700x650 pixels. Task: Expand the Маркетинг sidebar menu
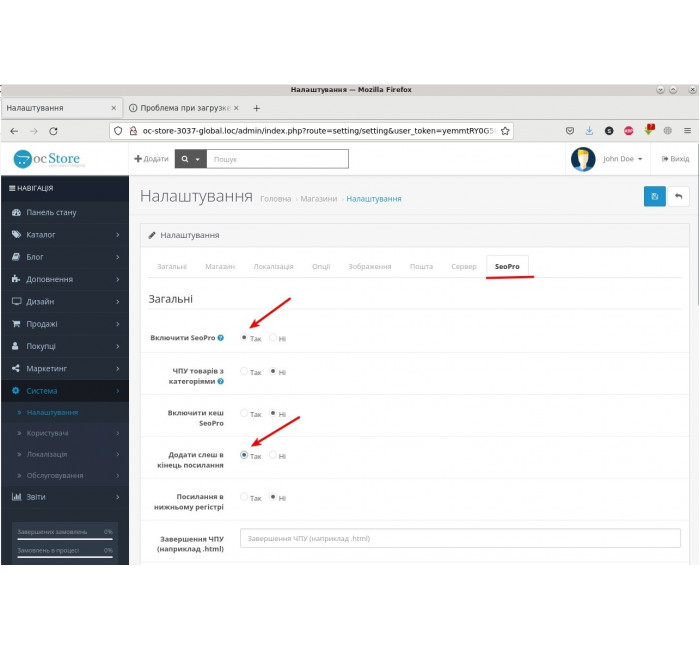(65, 369)
